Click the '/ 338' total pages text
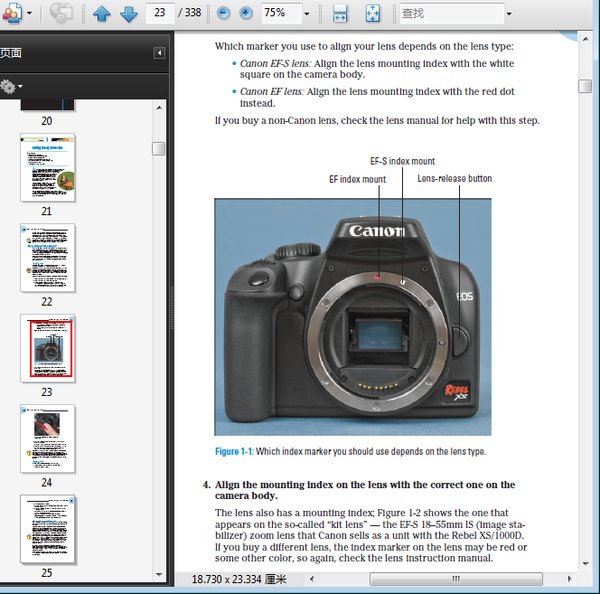The height and width of the screenshot is (594, 600). pos(190,13)
